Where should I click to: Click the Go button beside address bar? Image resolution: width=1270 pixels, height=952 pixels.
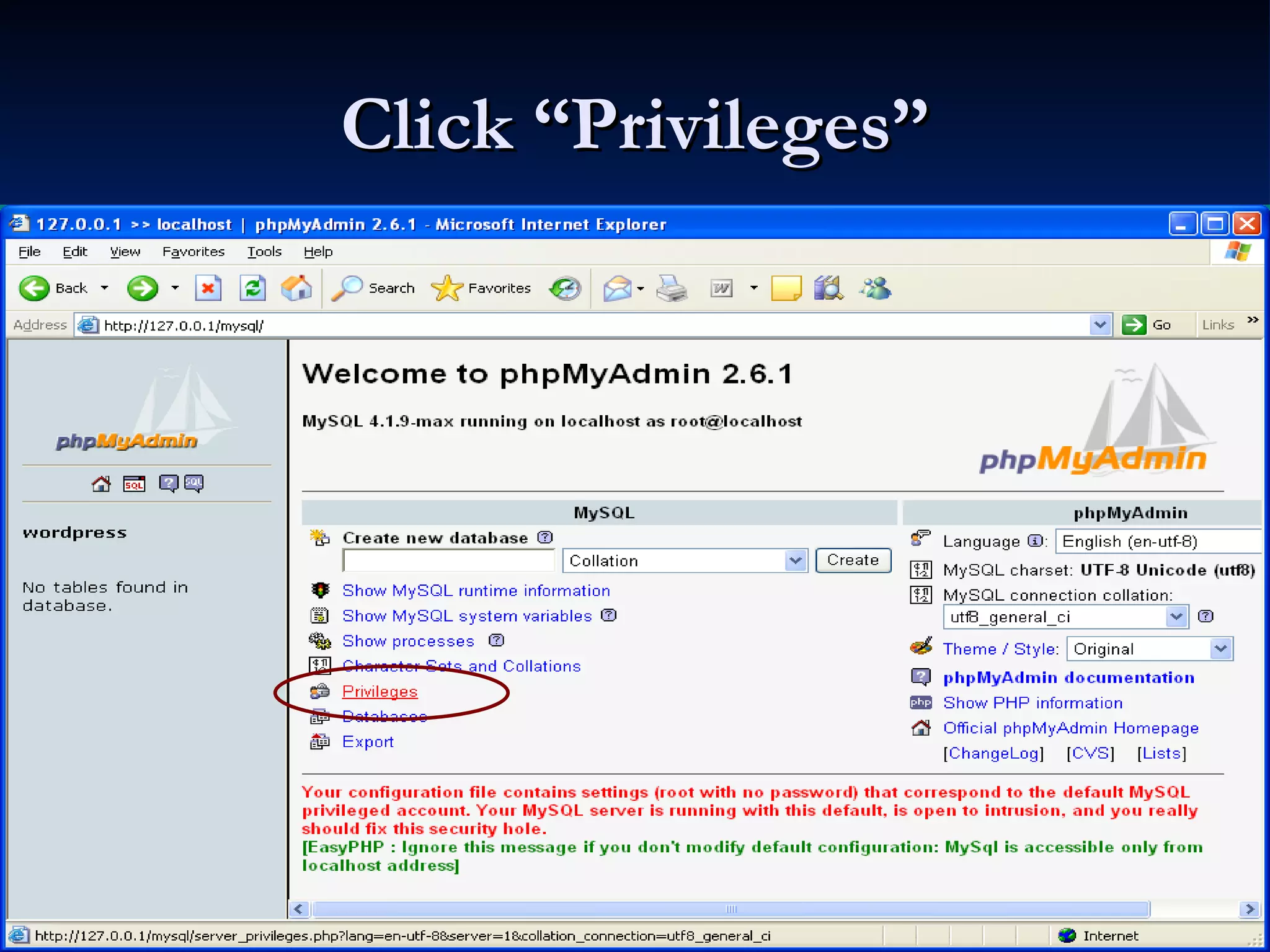coord(1147,325)
